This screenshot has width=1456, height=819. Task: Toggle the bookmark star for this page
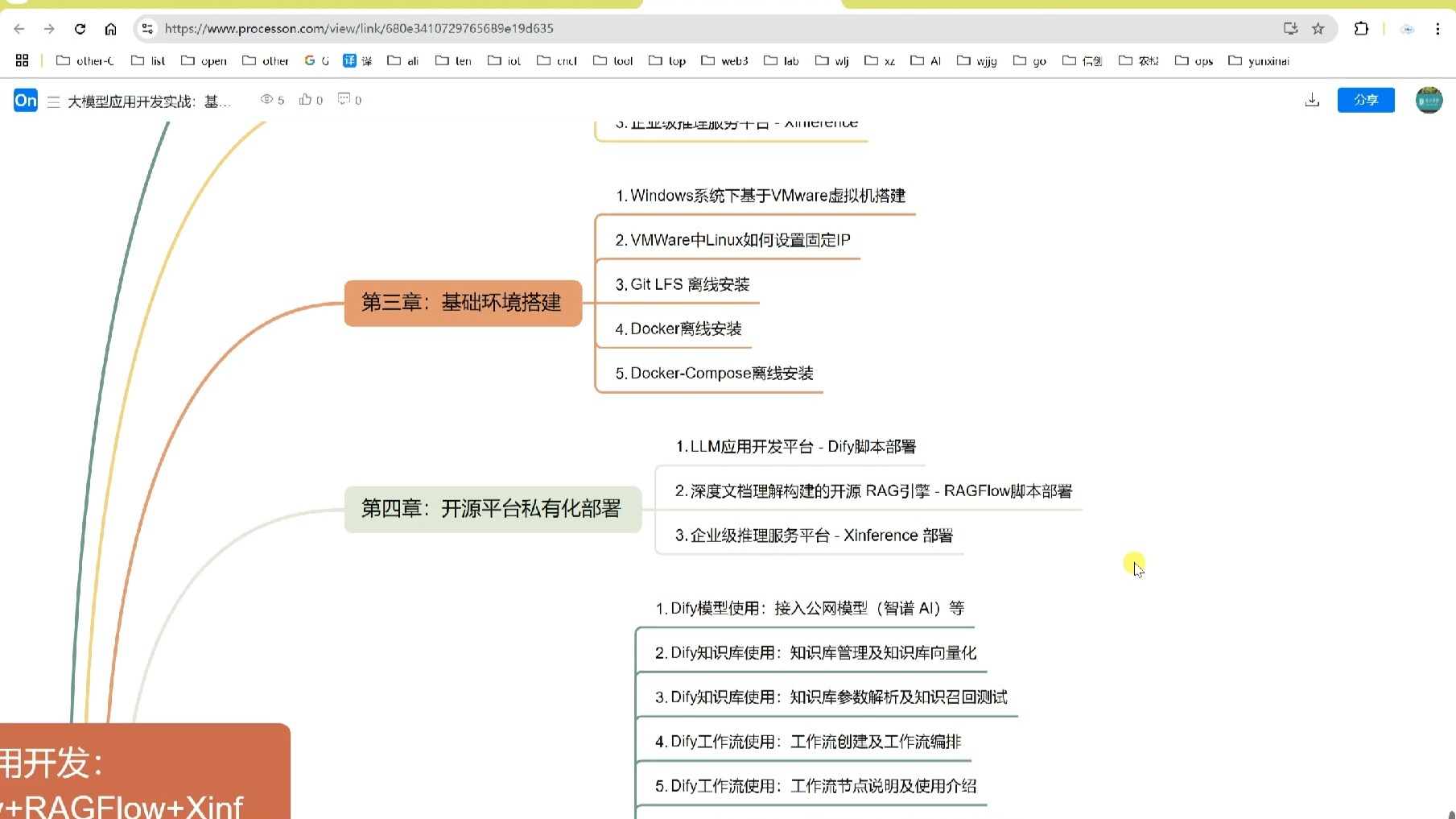click(1318, 28)
